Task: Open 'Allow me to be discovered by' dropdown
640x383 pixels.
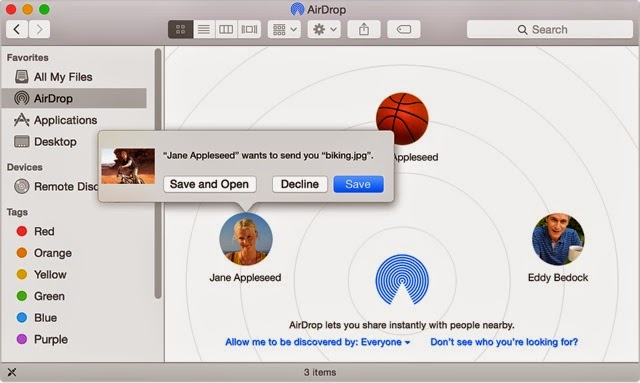Action: tap(318, 342)
